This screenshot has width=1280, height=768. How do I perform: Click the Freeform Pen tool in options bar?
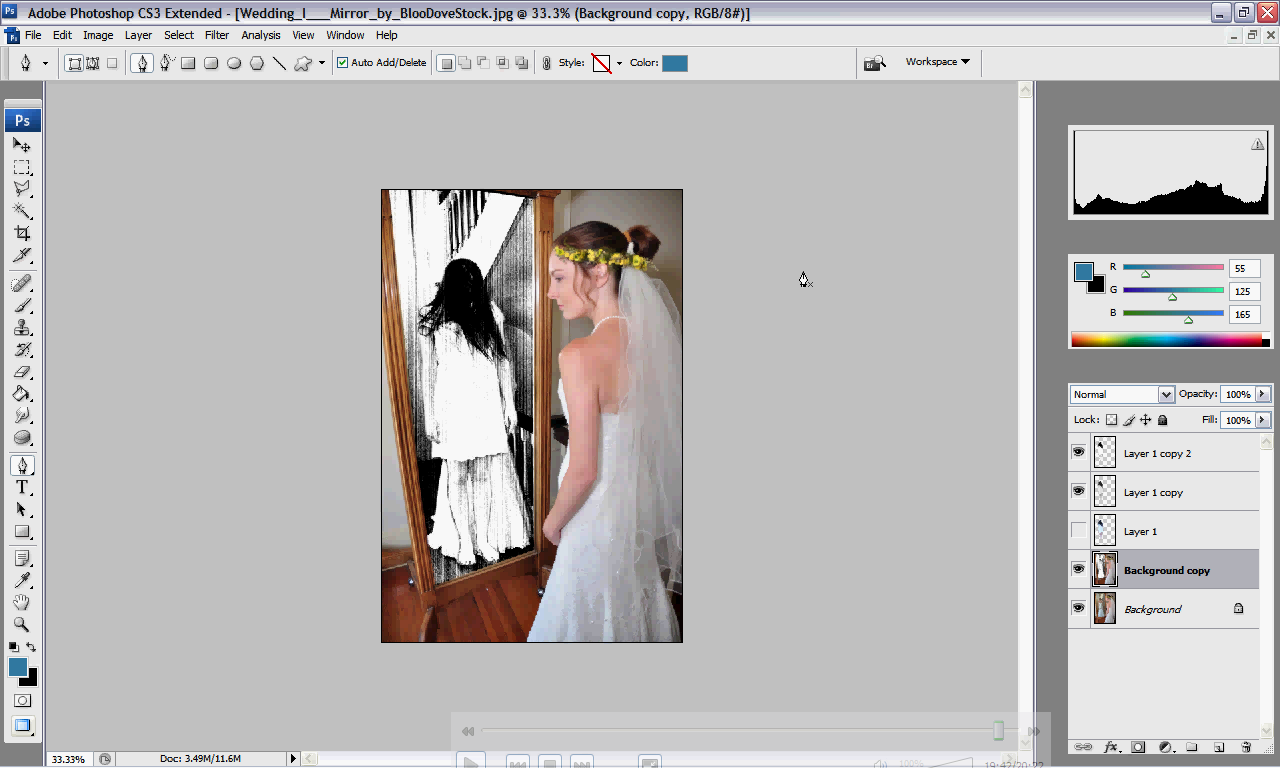coord(165,63)
